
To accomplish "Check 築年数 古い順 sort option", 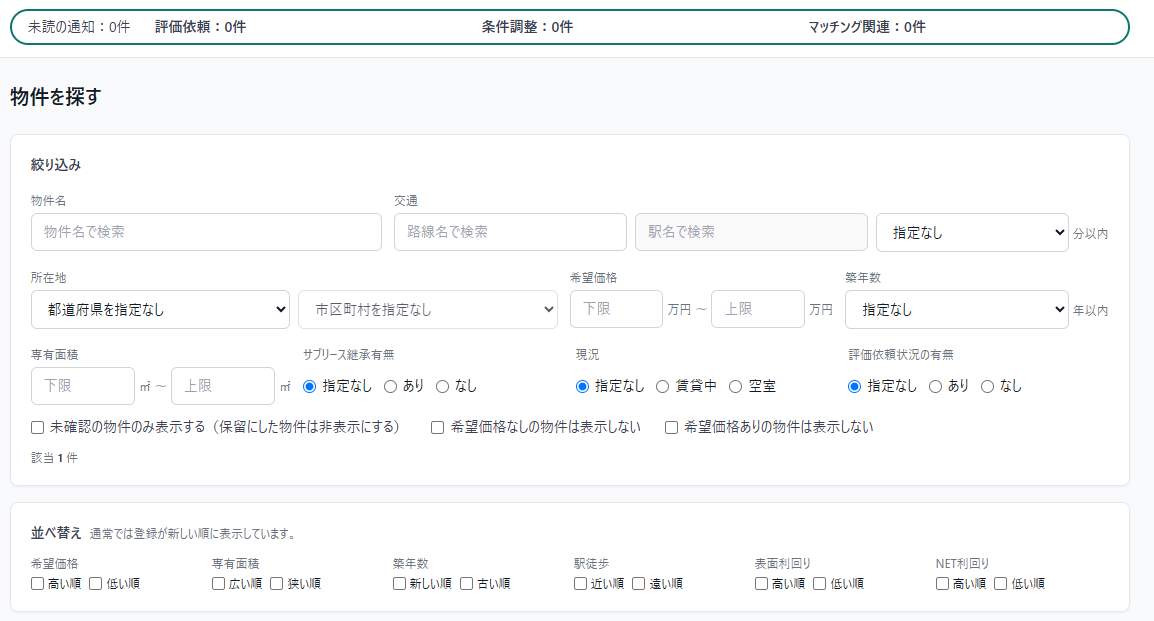I will click(x=467, y=583).
